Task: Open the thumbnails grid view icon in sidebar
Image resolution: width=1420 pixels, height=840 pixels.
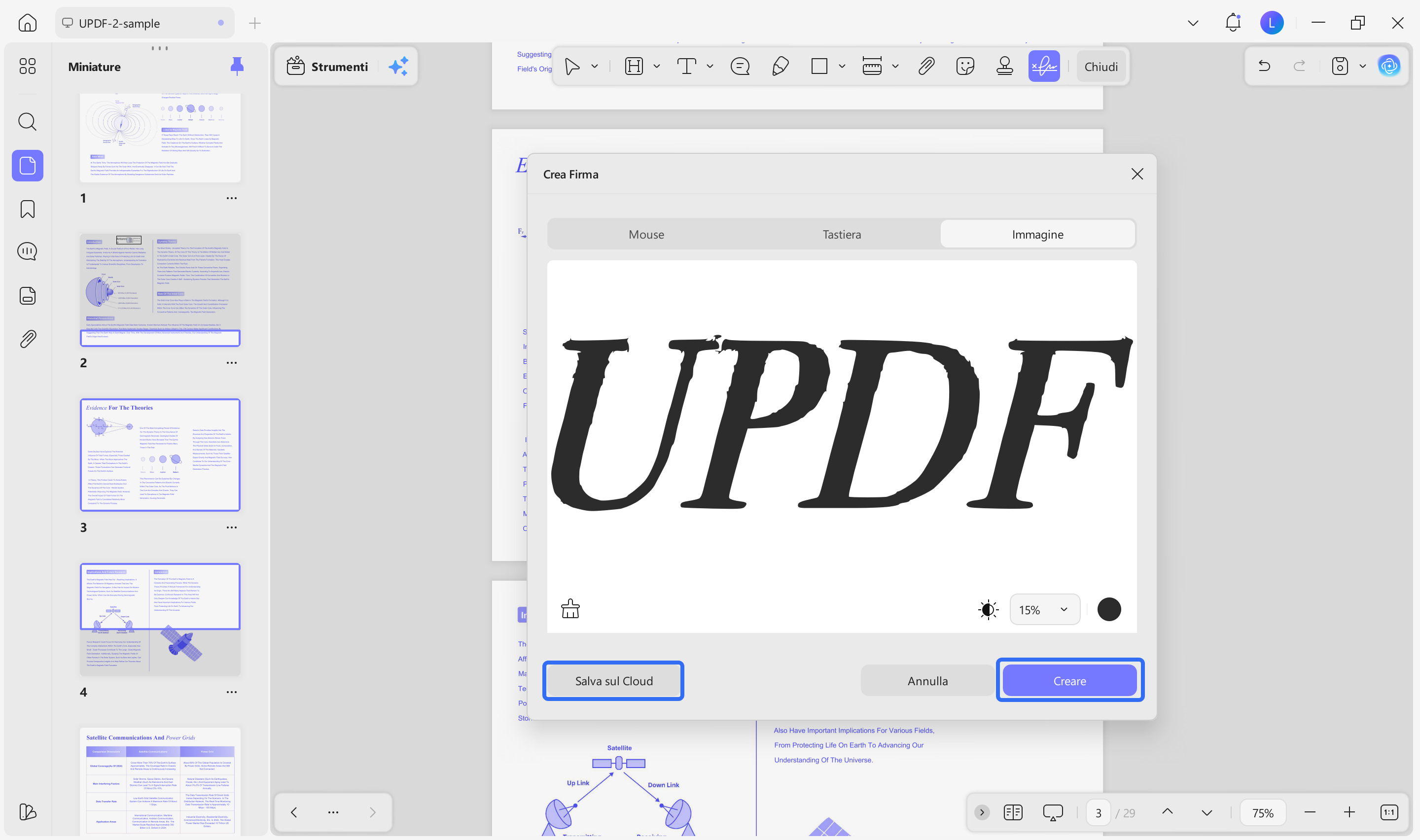Action: point(27,66)
